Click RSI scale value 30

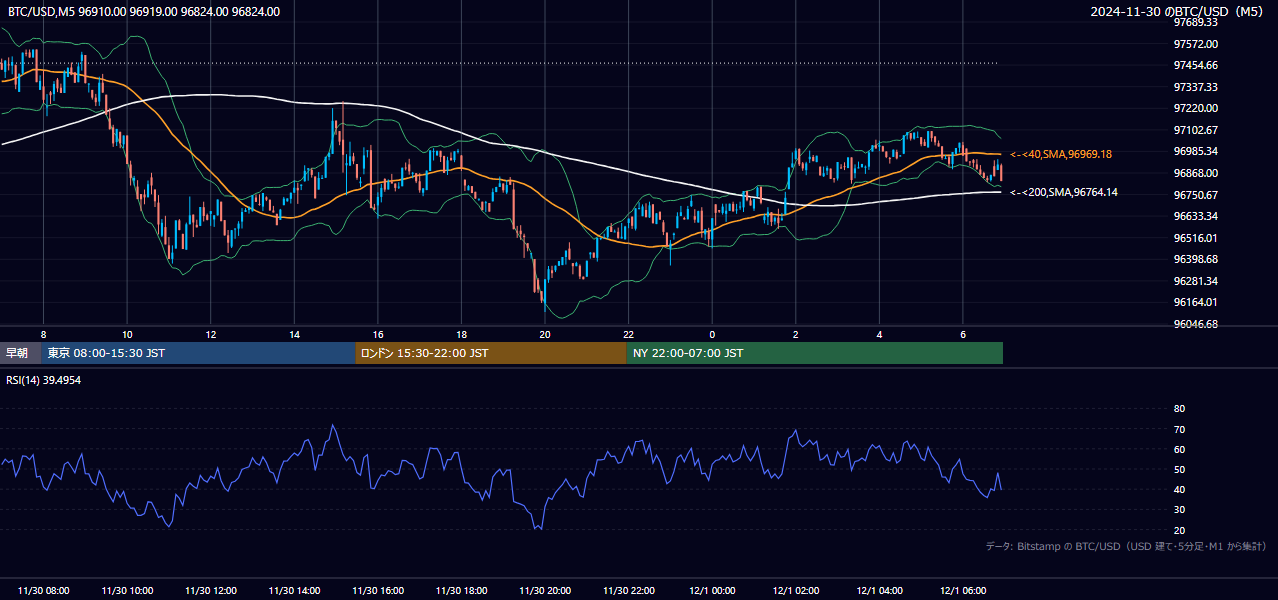click(x=1179, y=510)
